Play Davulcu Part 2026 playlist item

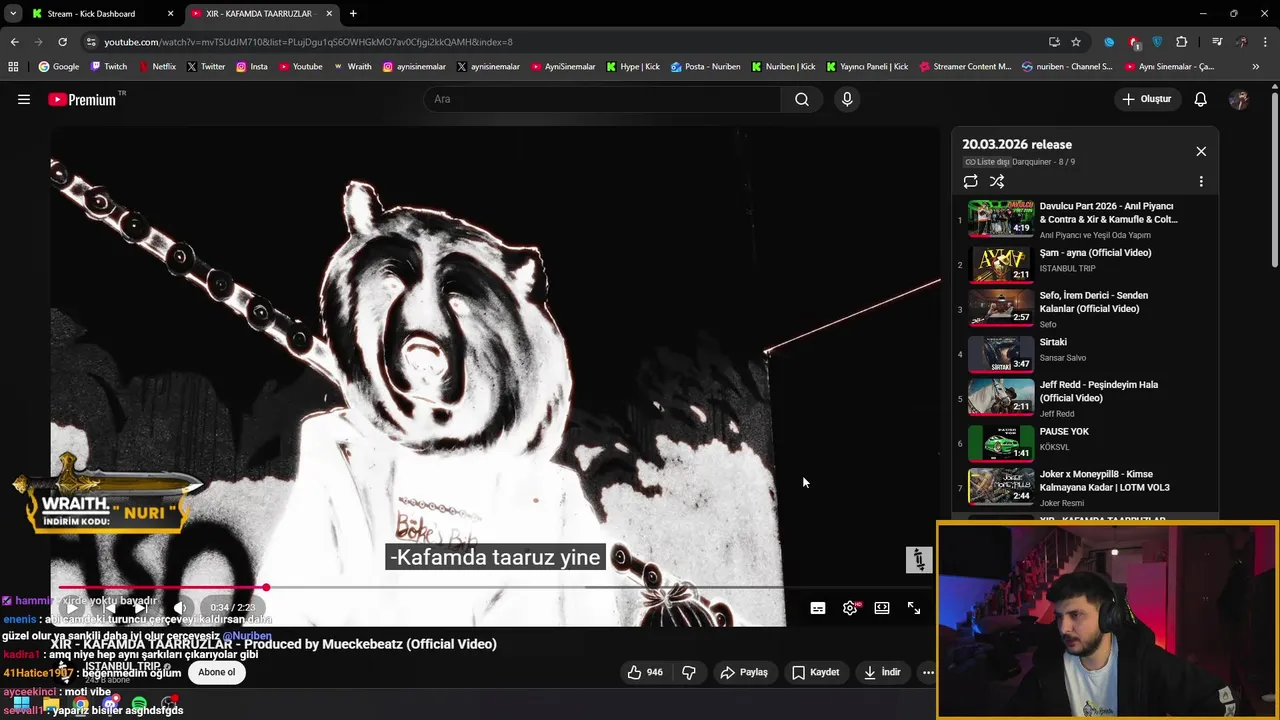pos(1084,220)
